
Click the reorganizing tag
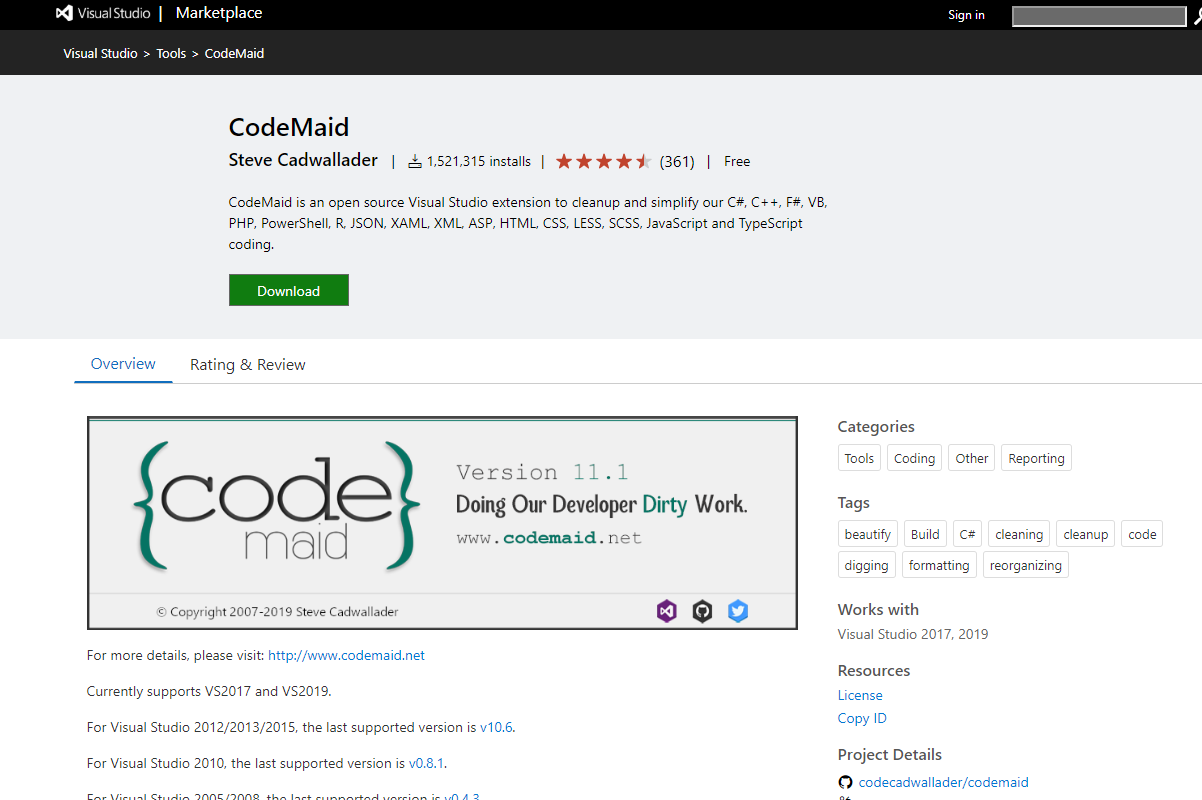(x=1026, y=565)
